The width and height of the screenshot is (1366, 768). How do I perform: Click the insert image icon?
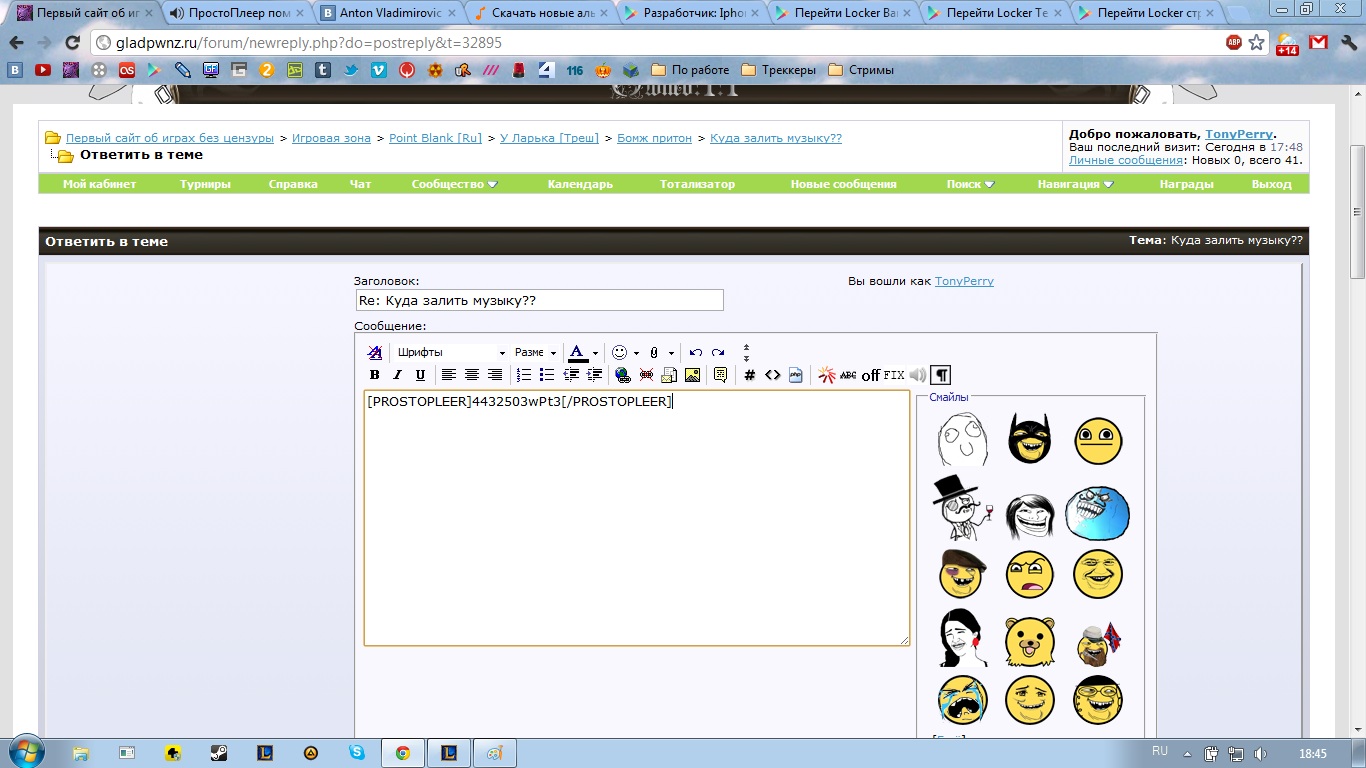[692, 375]
